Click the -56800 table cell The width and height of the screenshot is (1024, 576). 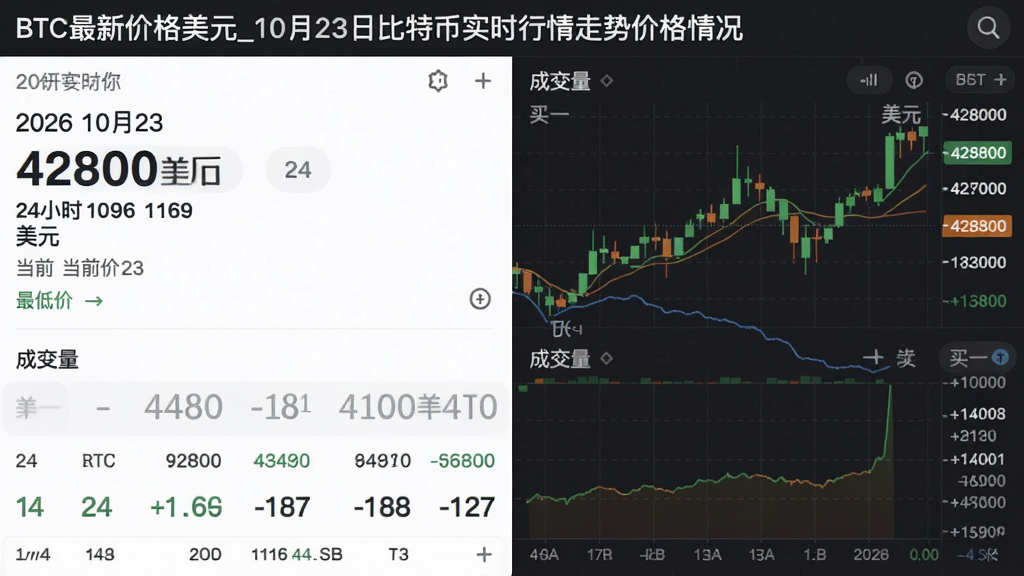coord(462,461)
